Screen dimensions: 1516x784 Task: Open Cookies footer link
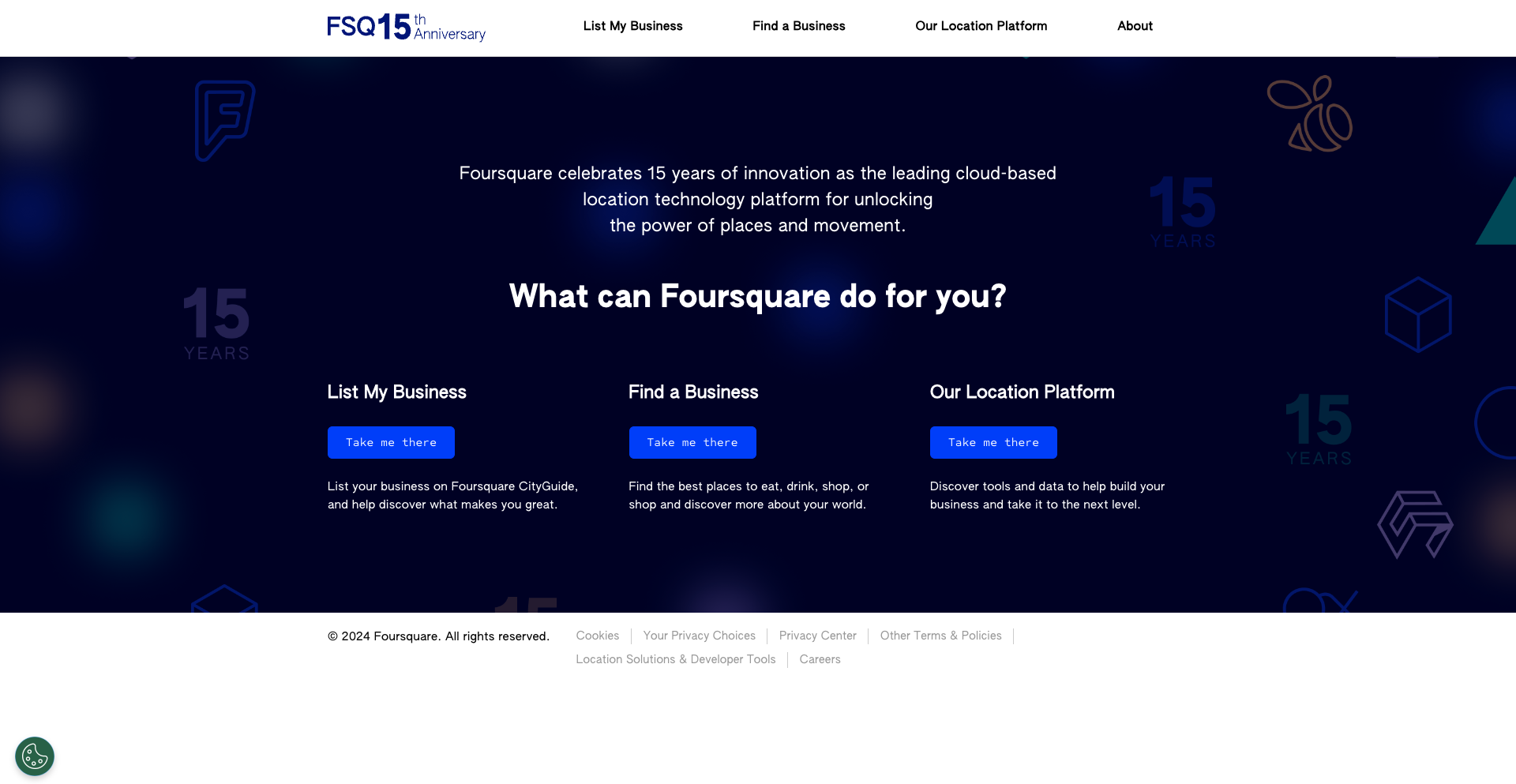598,636
